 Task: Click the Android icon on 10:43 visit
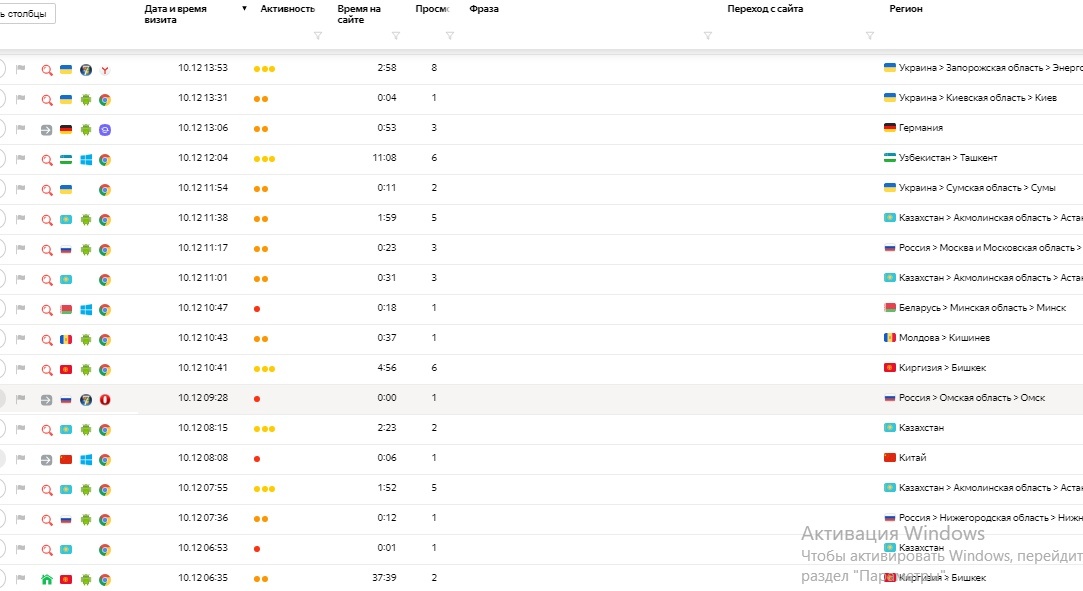[86, 339]
